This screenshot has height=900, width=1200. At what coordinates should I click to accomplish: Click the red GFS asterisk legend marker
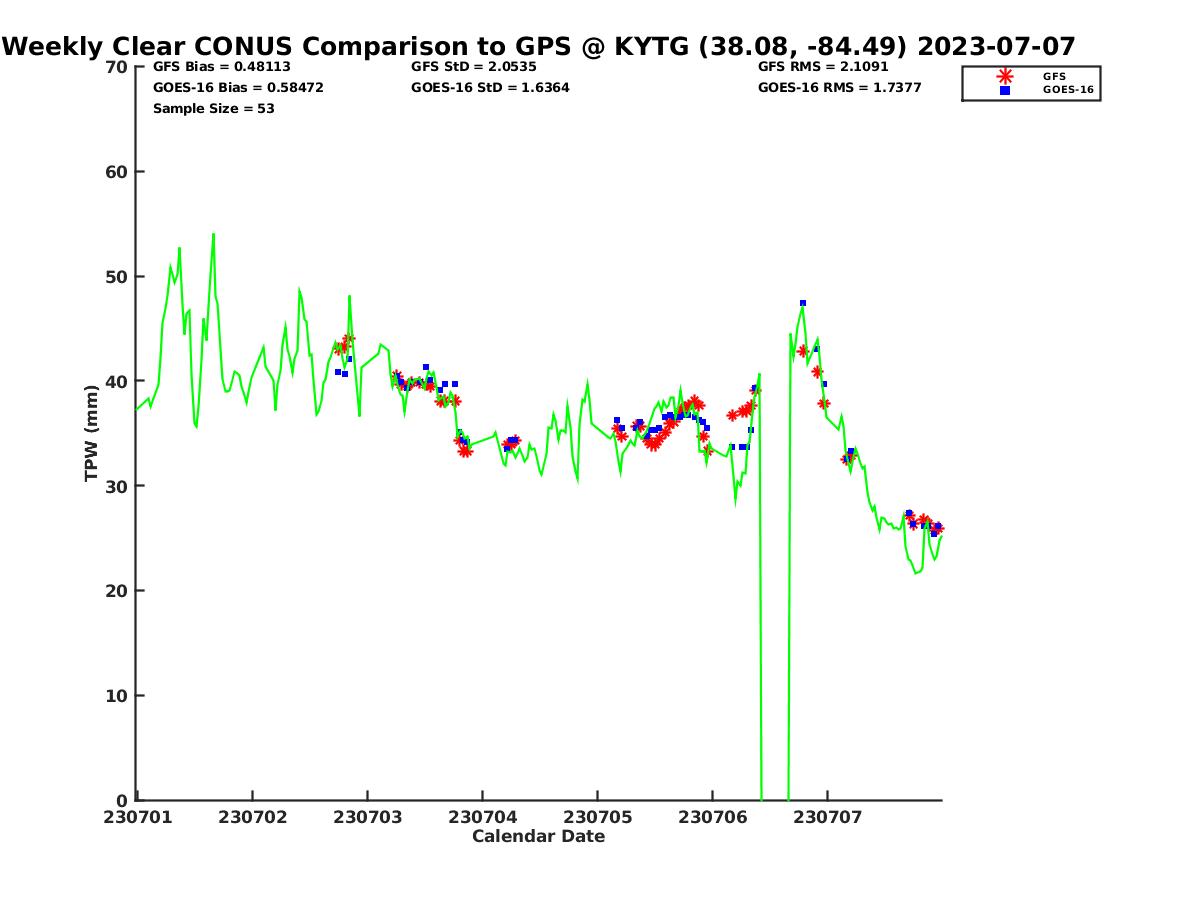click(x=1005, y=76)
